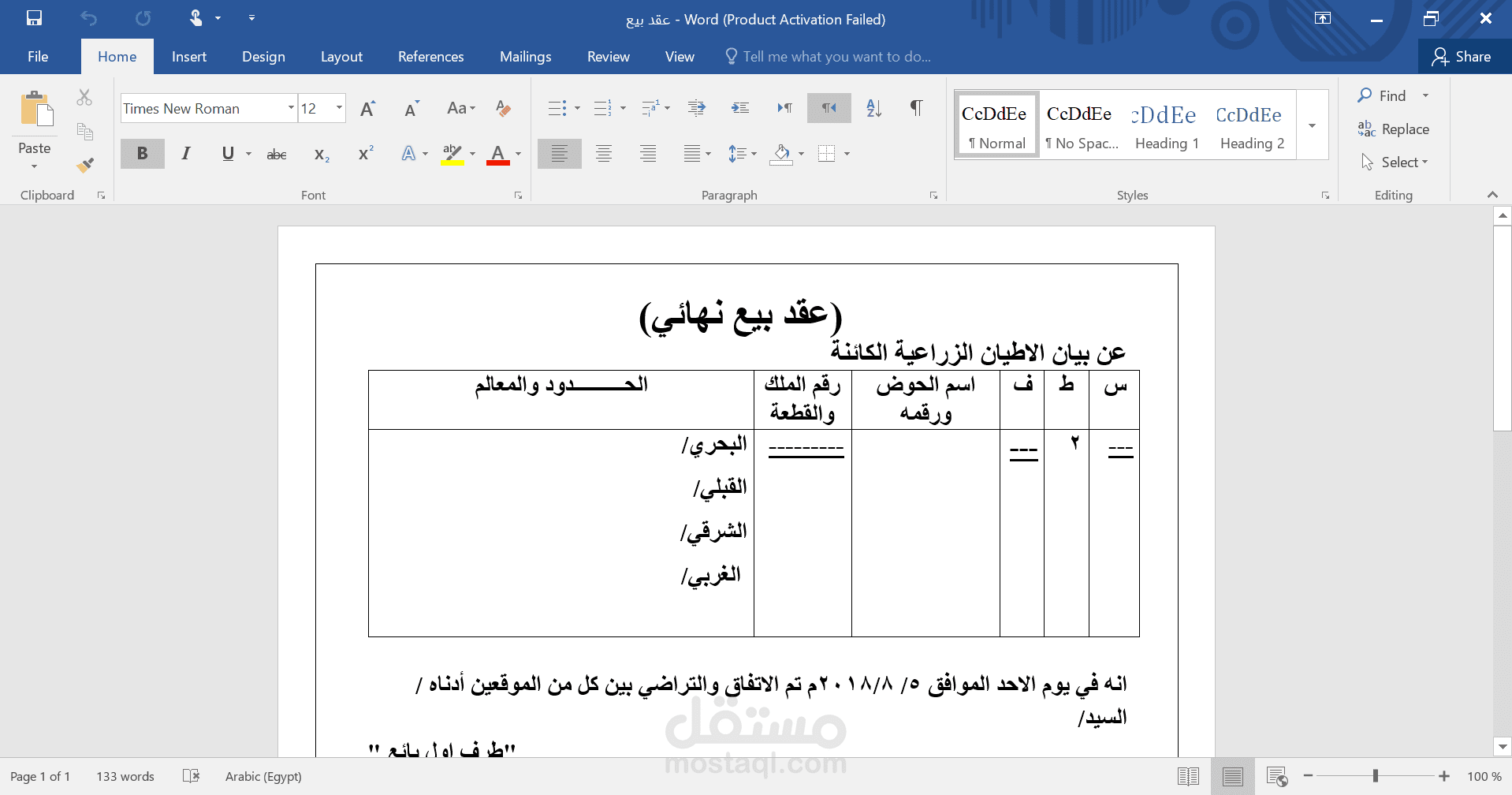Open Text Effects and Typography
Screen dimensions: 1512x795
pos(408,154)
